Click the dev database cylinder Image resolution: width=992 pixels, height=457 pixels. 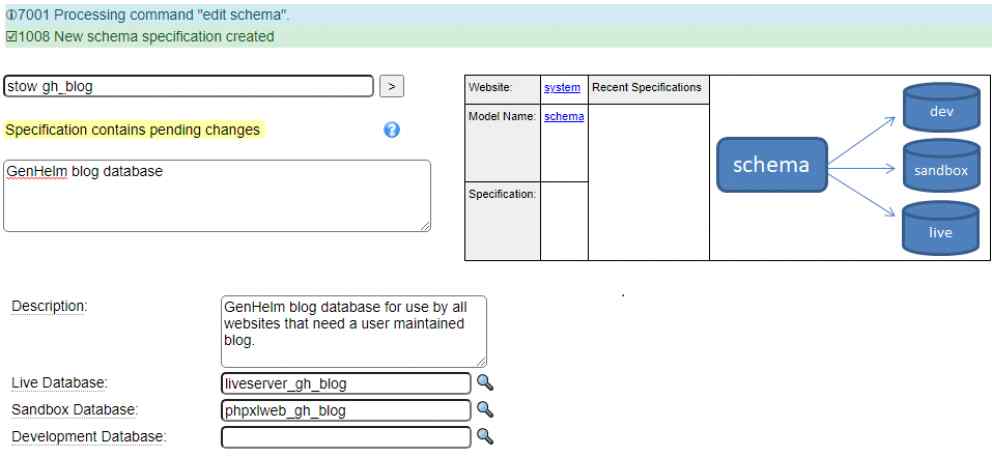coord(941,108)
